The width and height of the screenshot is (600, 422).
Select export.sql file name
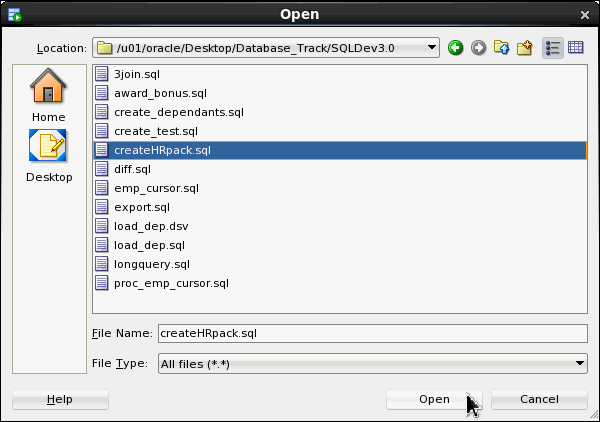(x=142, y=207)
